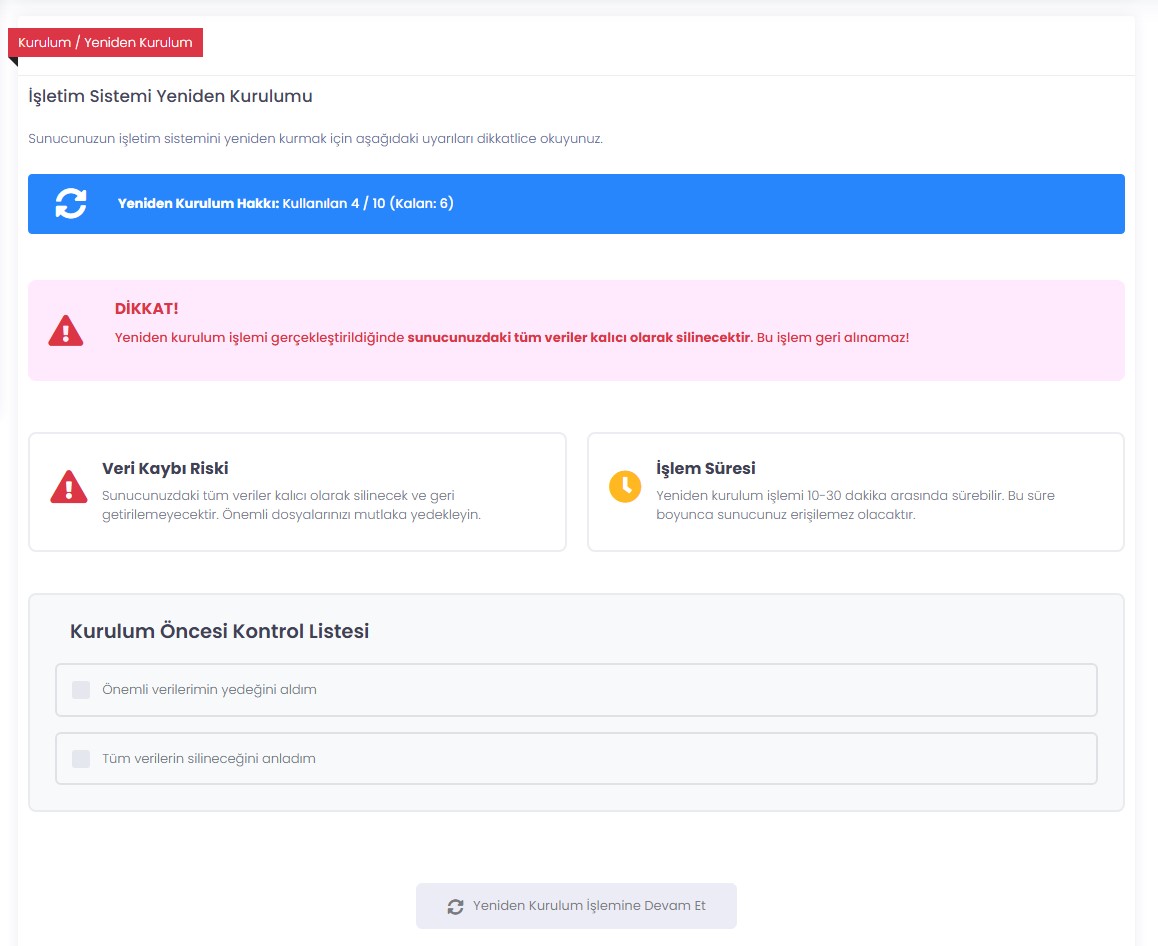Click the "Önemli verilerimin yedeğini aldım" label text
The height and width of the screenshot is (946, 1158).
coord(209,690)
